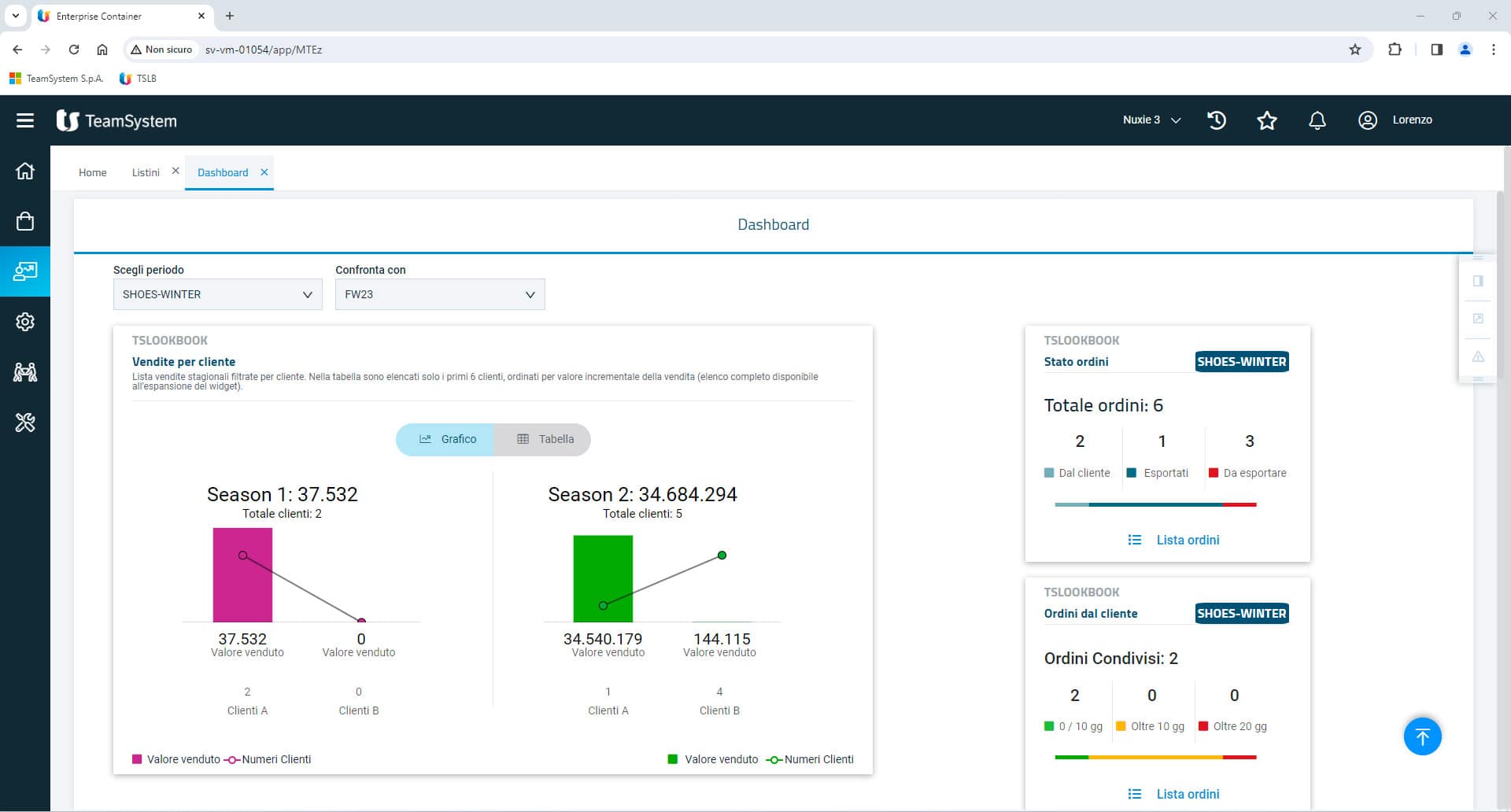This screenshot has height=812, width=1511.
Task: Switch the widget to Grafico view
Action: coord(445,439)
